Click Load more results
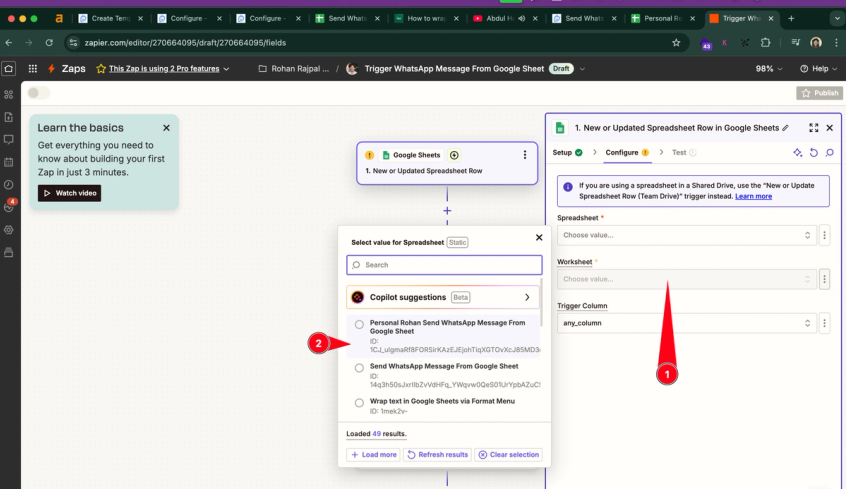846x489 pixels. 373,455
